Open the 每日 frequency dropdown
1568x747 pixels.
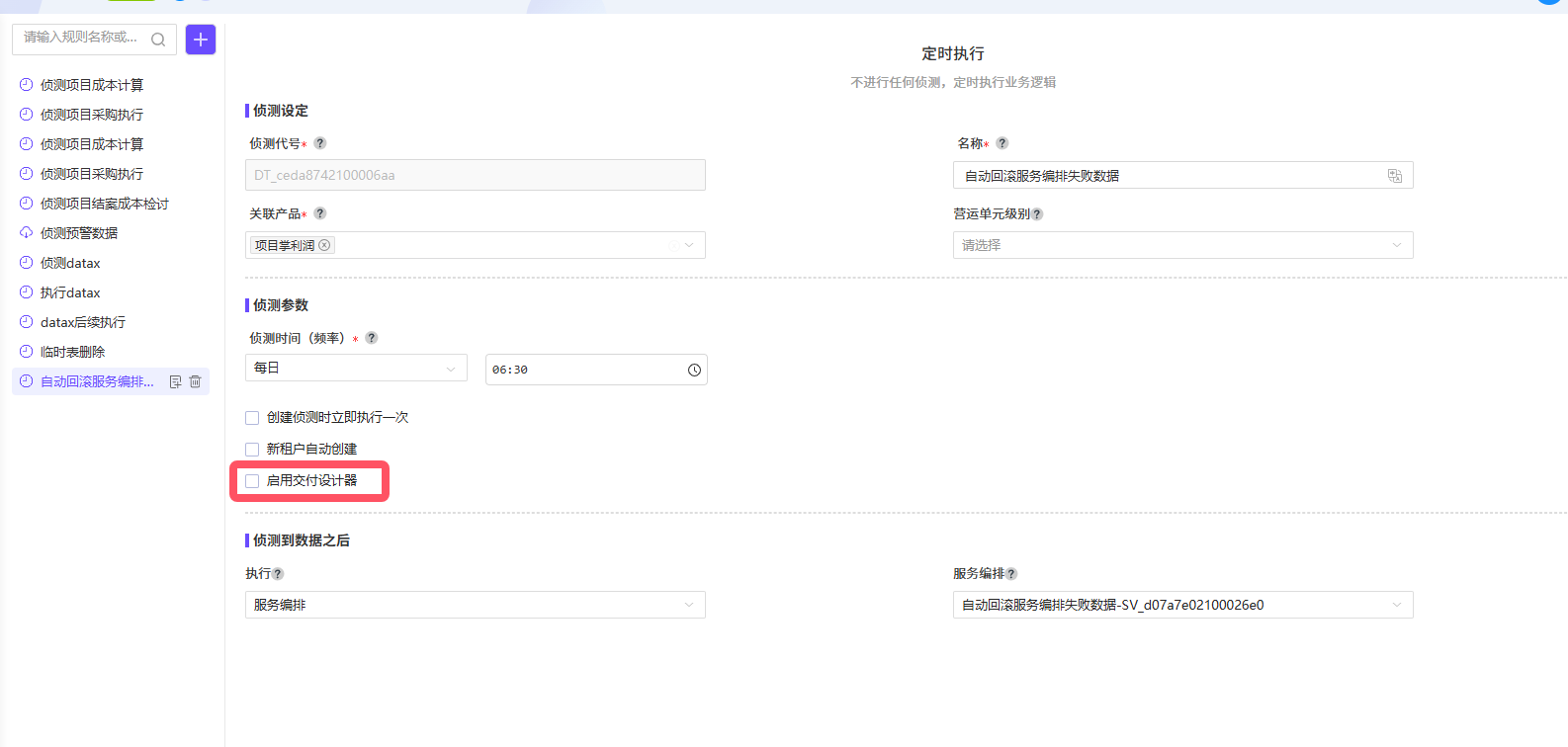[356, 368]
